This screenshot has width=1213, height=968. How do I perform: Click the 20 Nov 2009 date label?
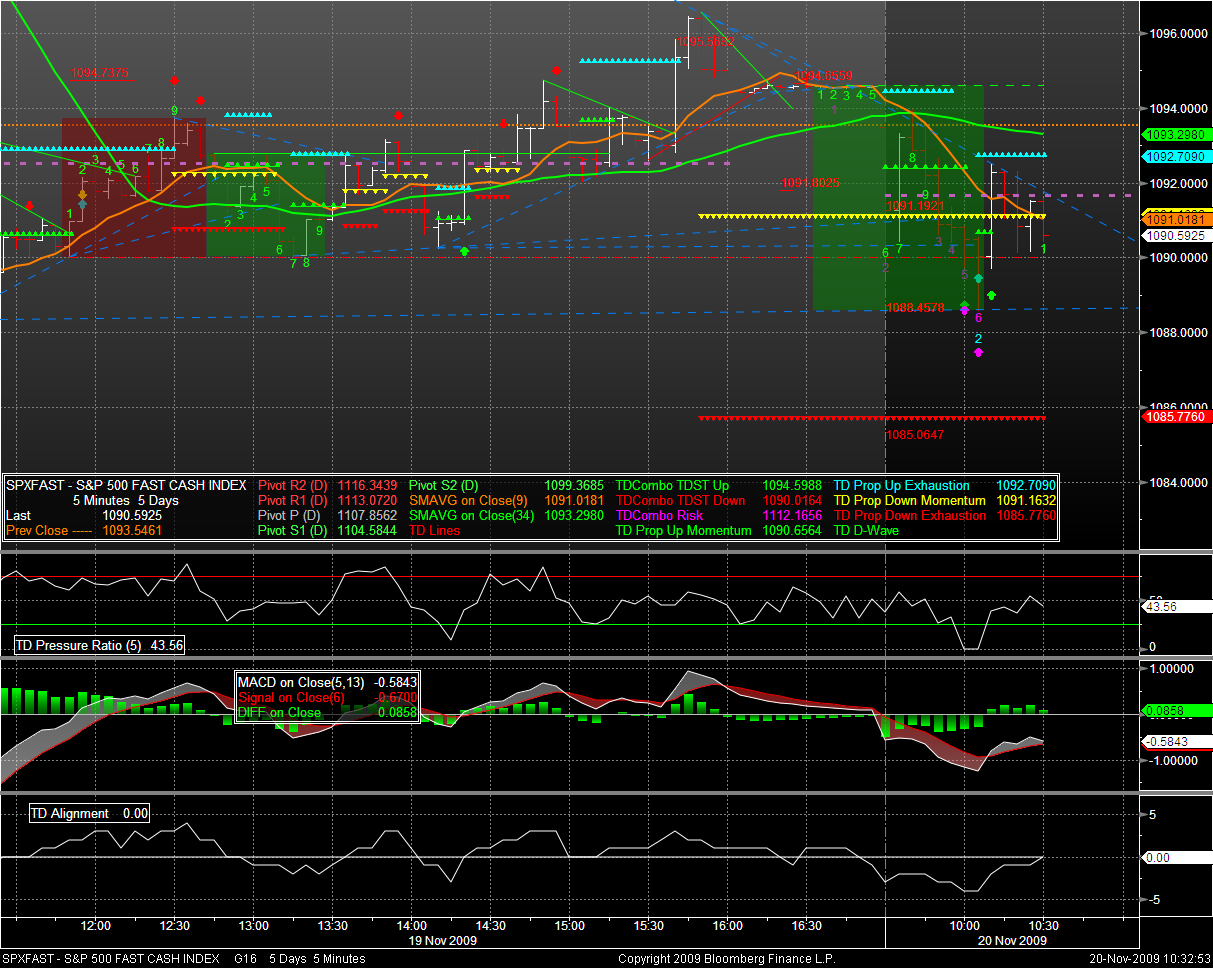point(1012,941)
